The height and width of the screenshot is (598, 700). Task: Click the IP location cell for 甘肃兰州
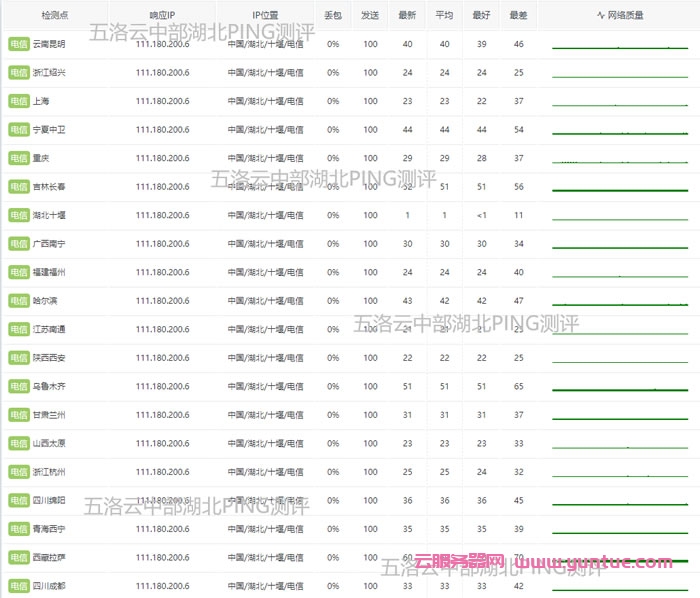point(265,415)
